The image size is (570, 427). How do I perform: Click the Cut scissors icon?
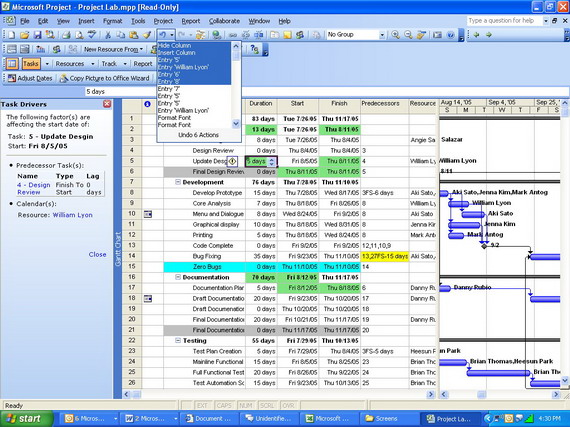point(108,35)
